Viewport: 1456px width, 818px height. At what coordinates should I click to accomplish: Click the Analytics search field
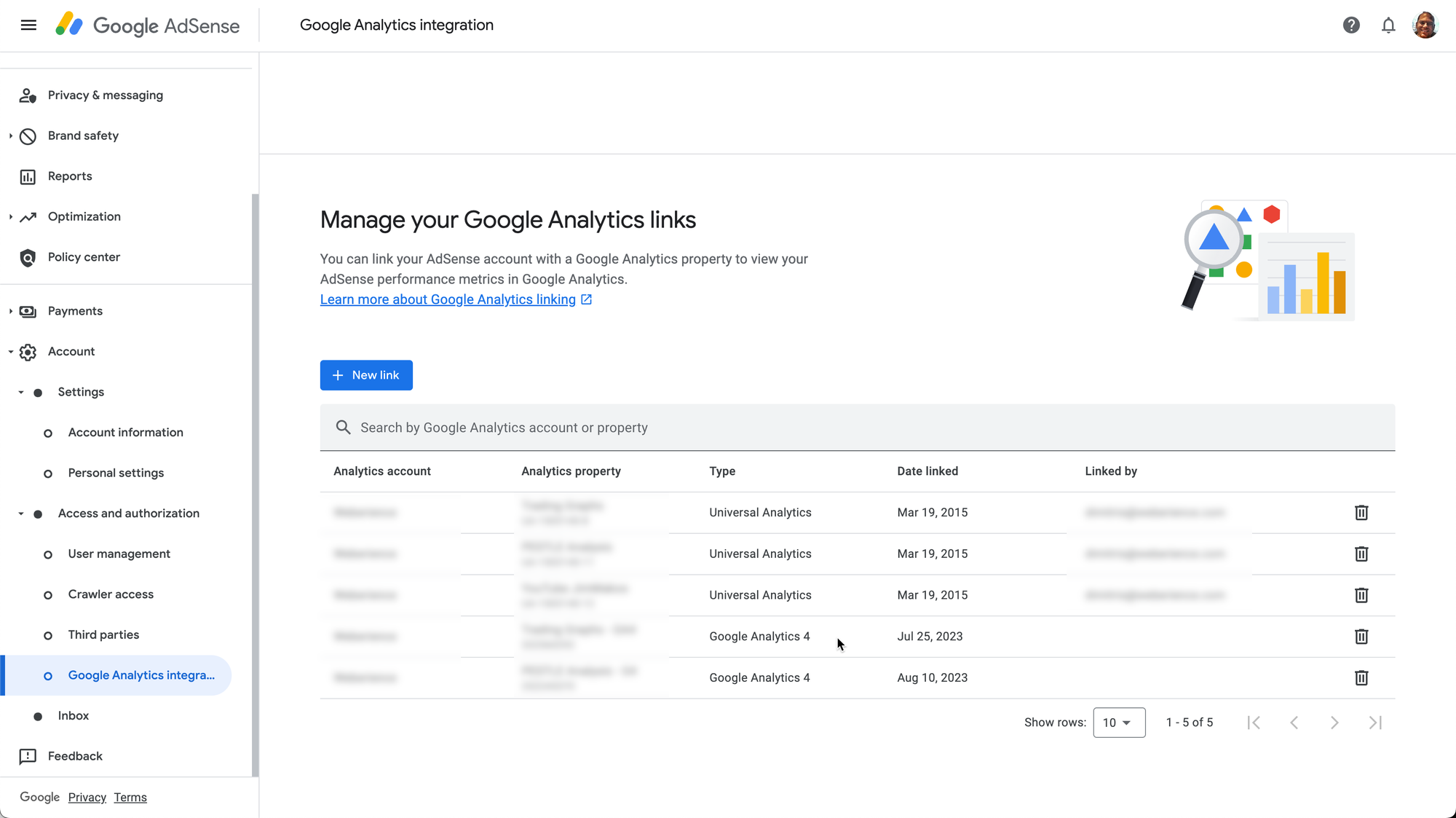pyautogui.click(x=857, y=428)
